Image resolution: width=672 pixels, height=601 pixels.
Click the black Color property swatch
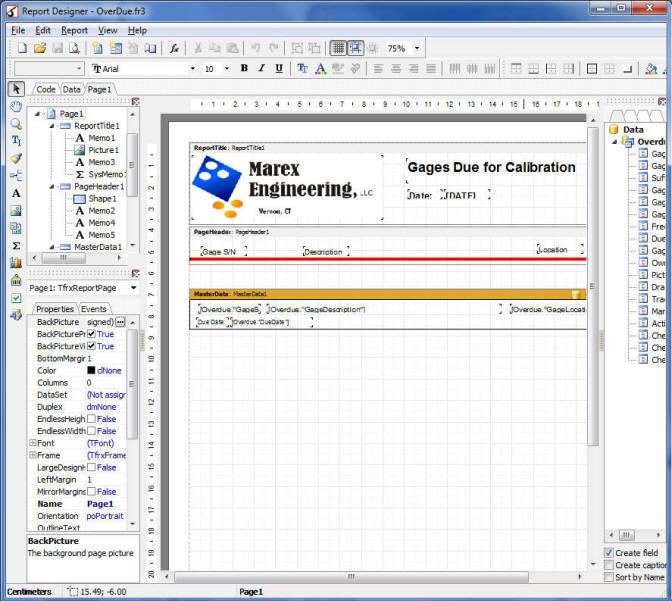tap(91, 371)
